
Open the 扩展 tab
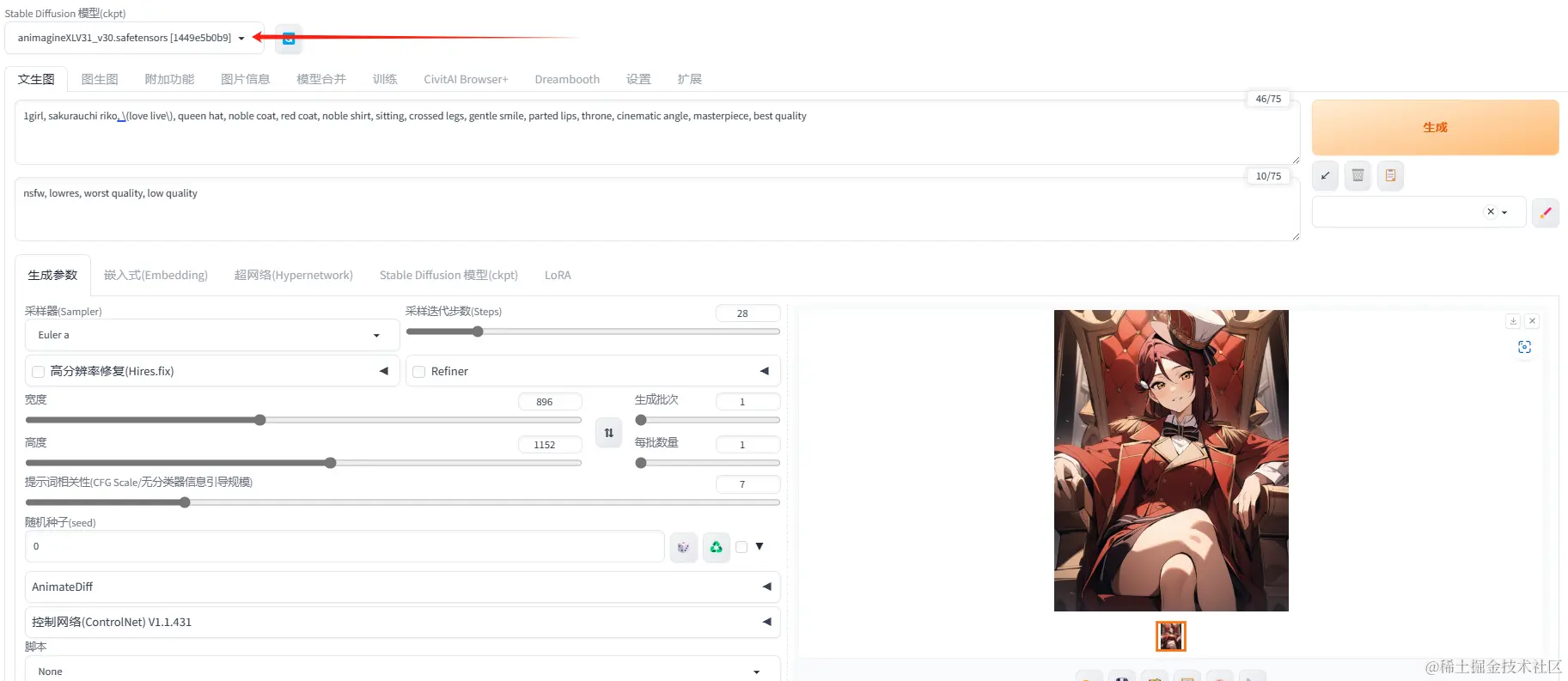[x=689, y=79]
